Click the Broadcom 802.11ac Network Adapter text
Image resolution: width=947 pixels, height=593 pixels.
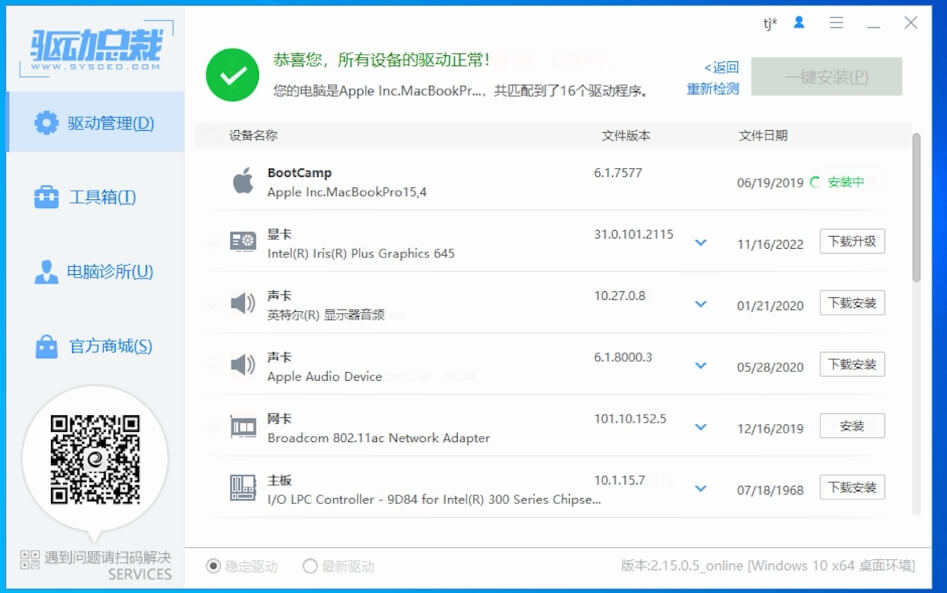click(379, 438)
